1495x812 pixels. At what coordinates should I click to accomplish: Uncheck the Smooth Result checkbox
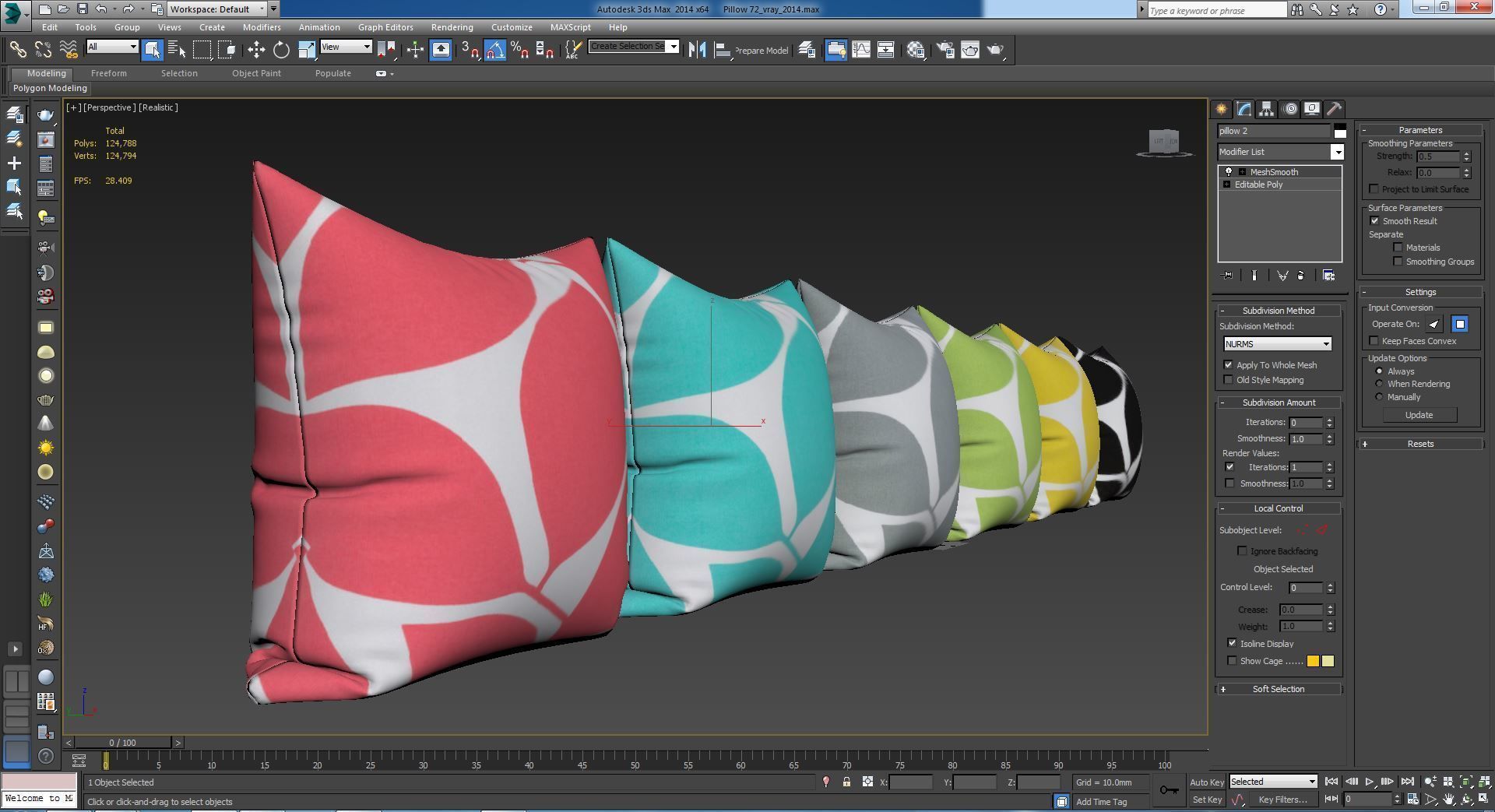(x=1374, y=221)
